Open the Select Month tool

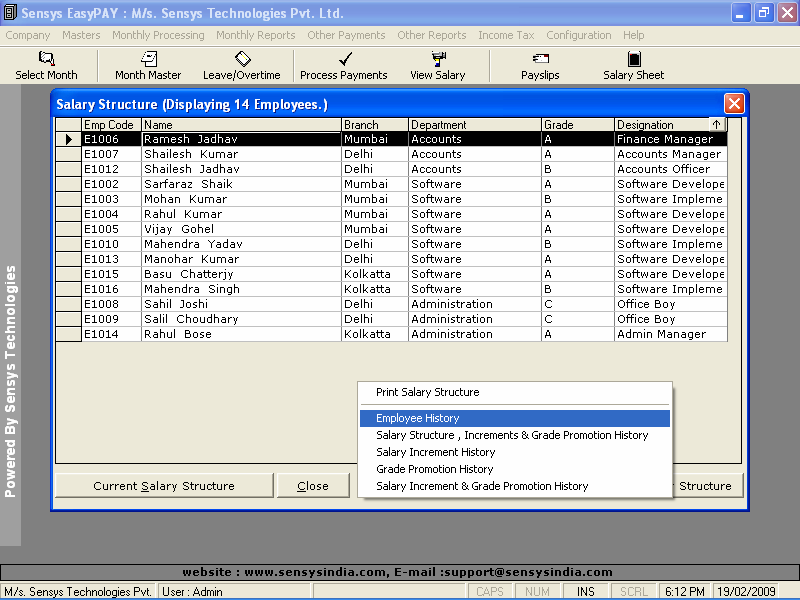tap(46, 65)
